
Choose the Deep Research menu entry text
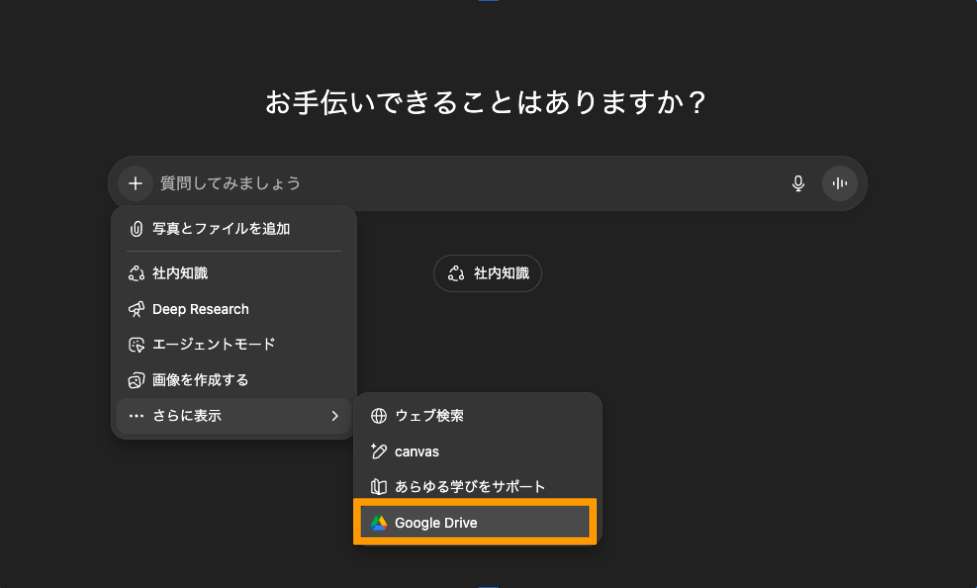[200, 309]
